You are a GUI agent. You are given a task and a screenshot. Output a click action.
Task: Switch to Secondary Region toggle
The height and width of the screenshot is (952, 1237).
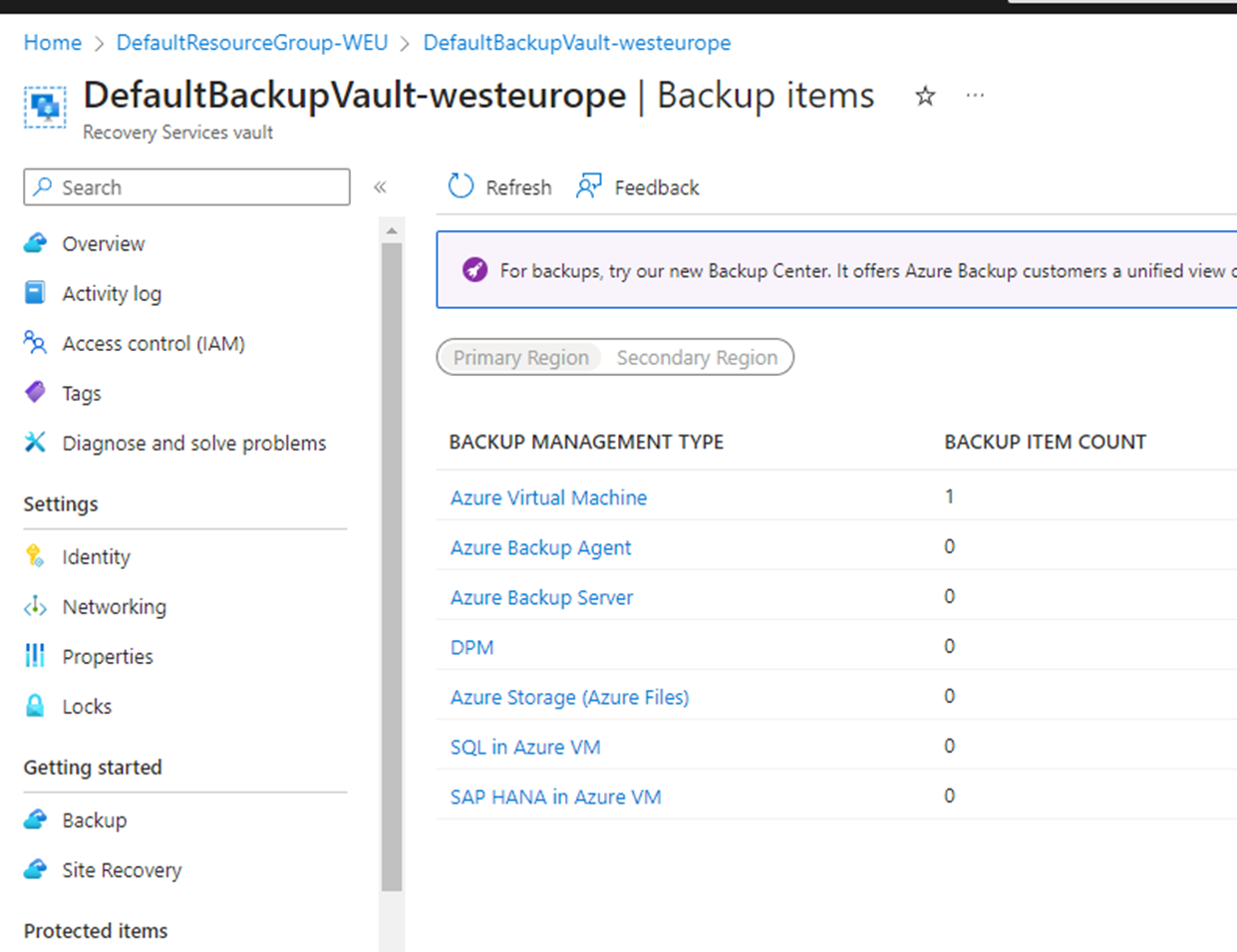click(697, 358)
